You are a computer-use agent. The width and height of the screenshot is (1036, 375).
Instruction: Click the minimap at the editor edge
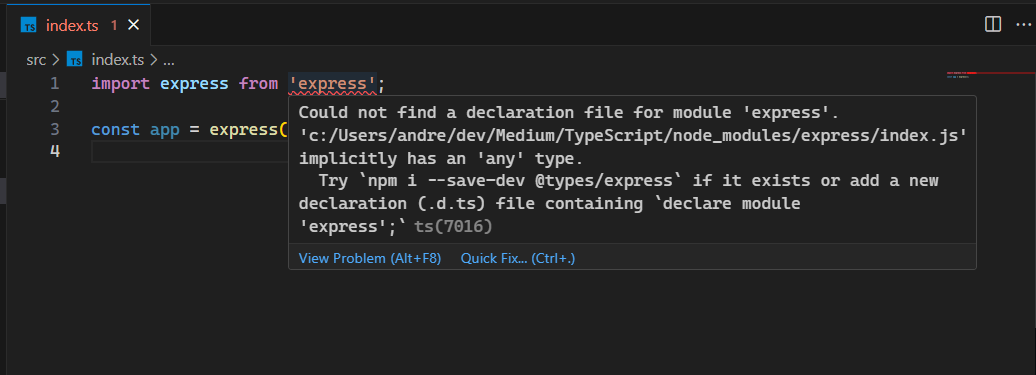coord(990,75)
